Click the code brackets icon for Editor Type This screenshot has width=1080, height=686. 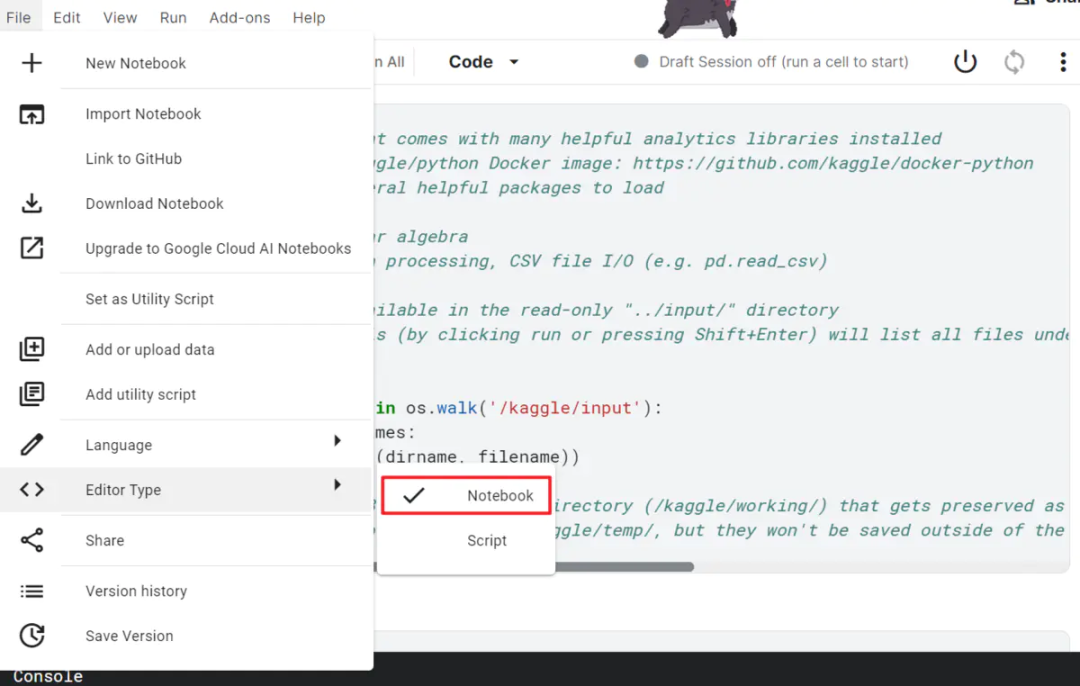32,489
